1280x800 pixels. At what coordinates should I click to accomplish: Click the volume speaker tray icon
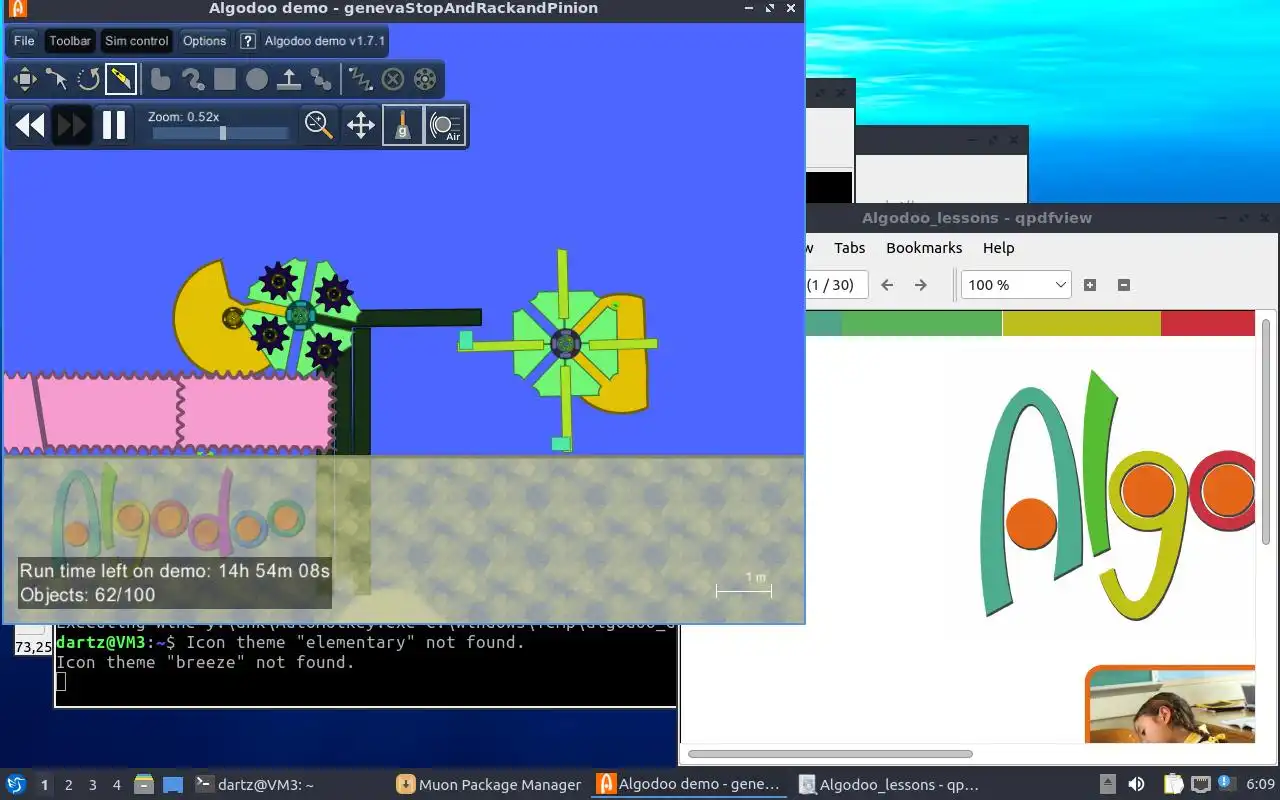(1136, 785)
